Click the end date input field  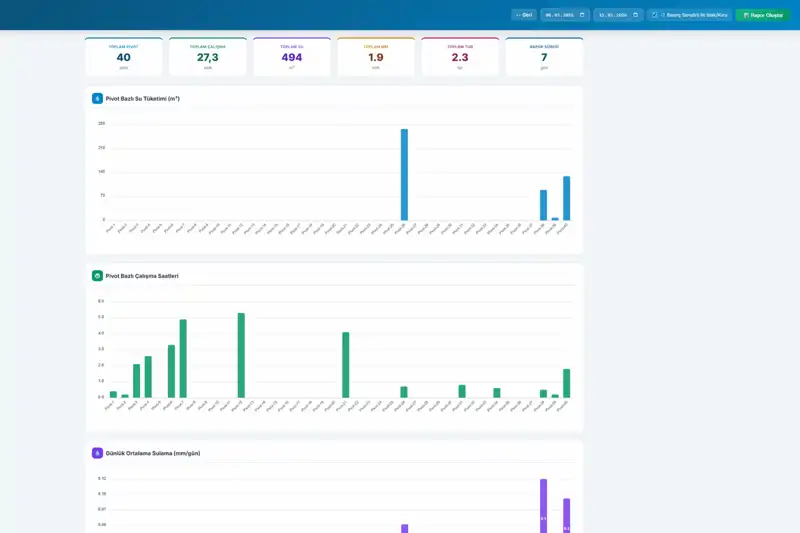(x=613, y=15)
